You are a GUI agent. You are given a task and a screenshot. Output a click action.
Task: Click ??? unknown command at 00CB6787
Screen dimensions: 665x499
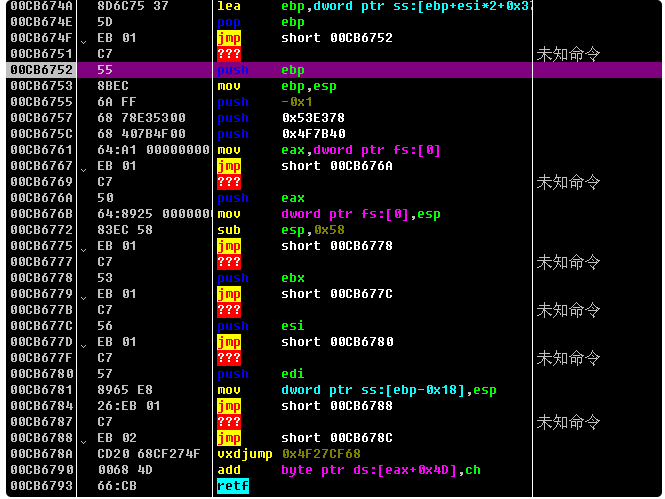229,422
